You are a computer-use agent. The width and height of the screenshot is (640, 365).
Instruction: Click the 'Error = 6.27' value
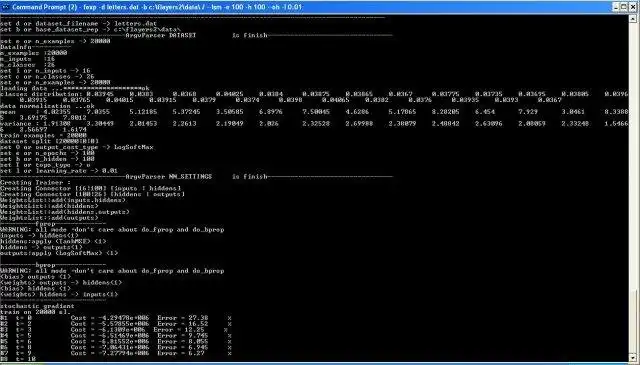tap(181, 353)
